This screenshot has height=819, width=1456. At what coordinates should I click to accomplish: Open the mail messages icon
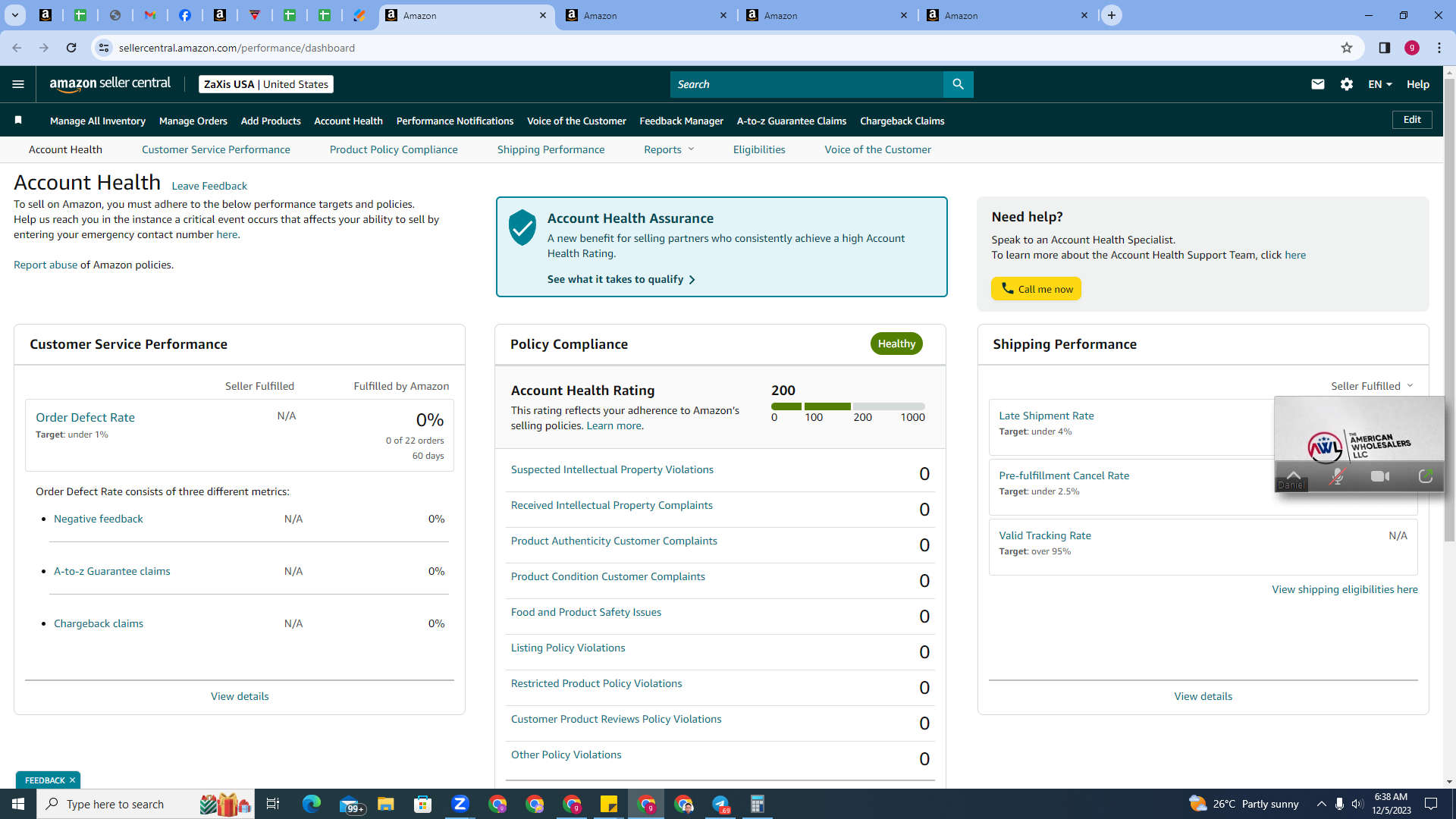click(1318, 84)
